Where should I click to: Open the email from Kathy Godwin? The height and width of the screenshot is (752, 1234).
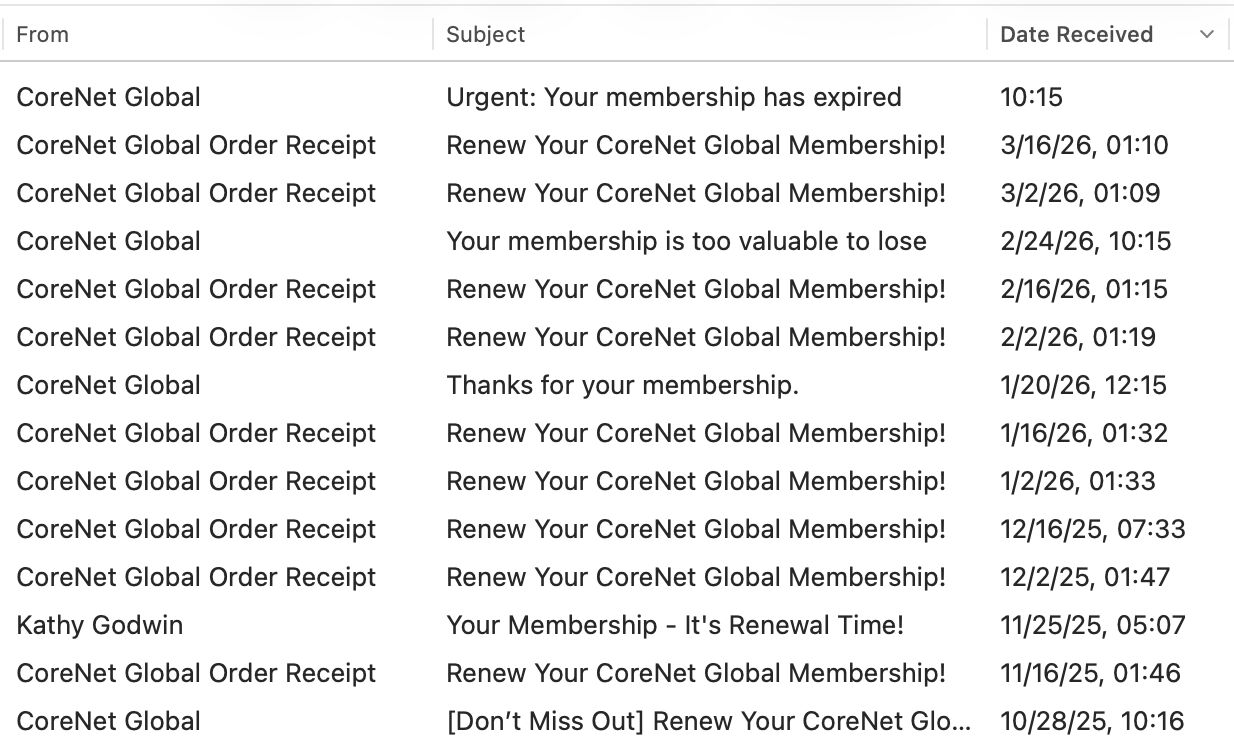pyautogui.click(x=100, y=625)
